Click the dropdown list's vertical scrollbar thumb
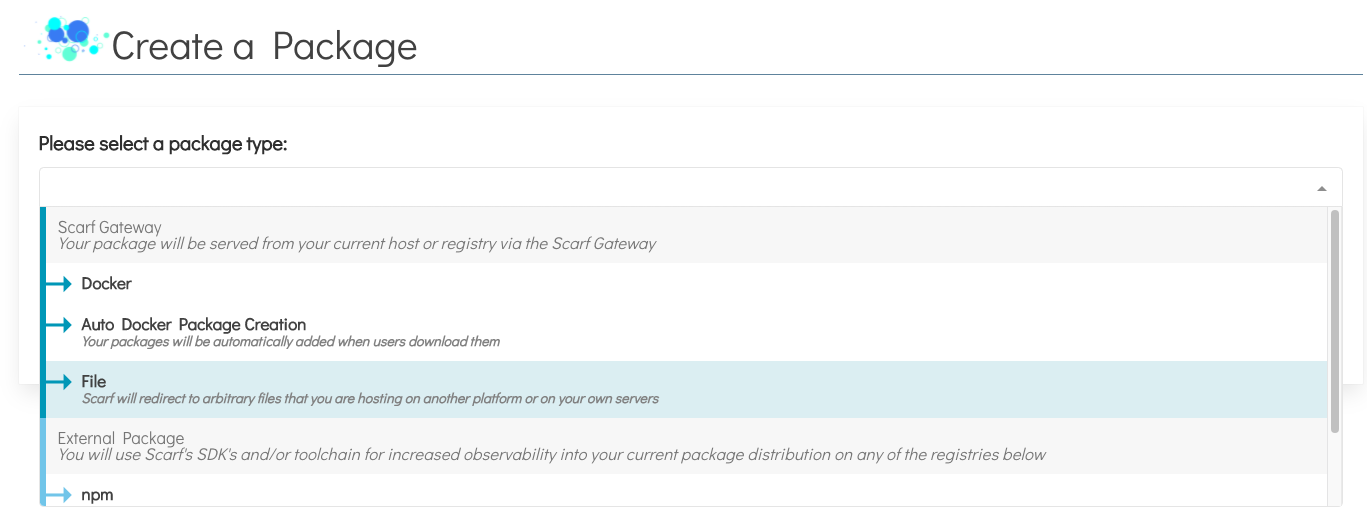The image size is (1367, 524). (x=1334, y=320)
